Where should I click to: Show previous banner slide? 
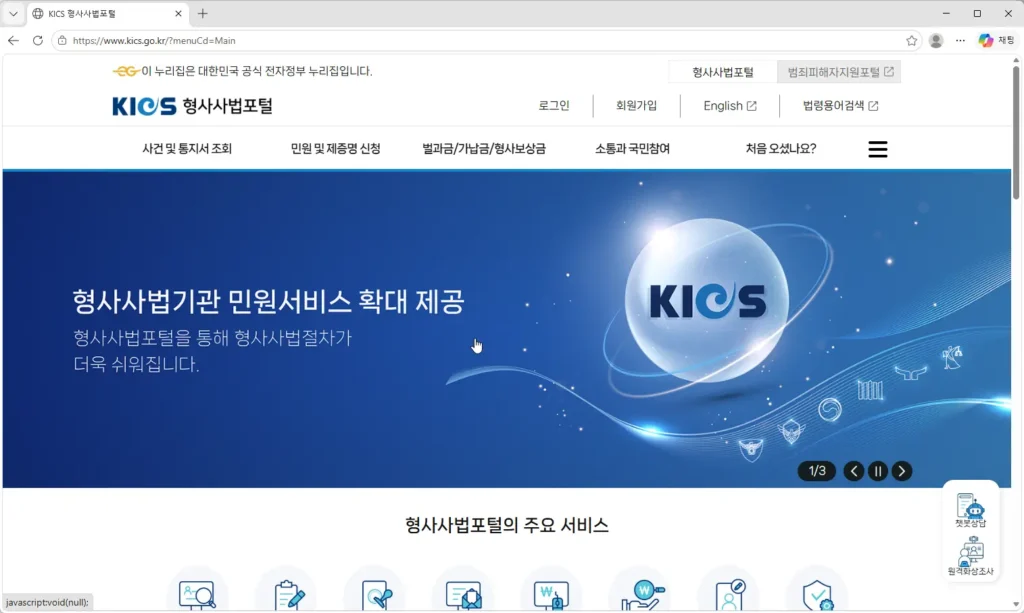(x=854, y=471)
